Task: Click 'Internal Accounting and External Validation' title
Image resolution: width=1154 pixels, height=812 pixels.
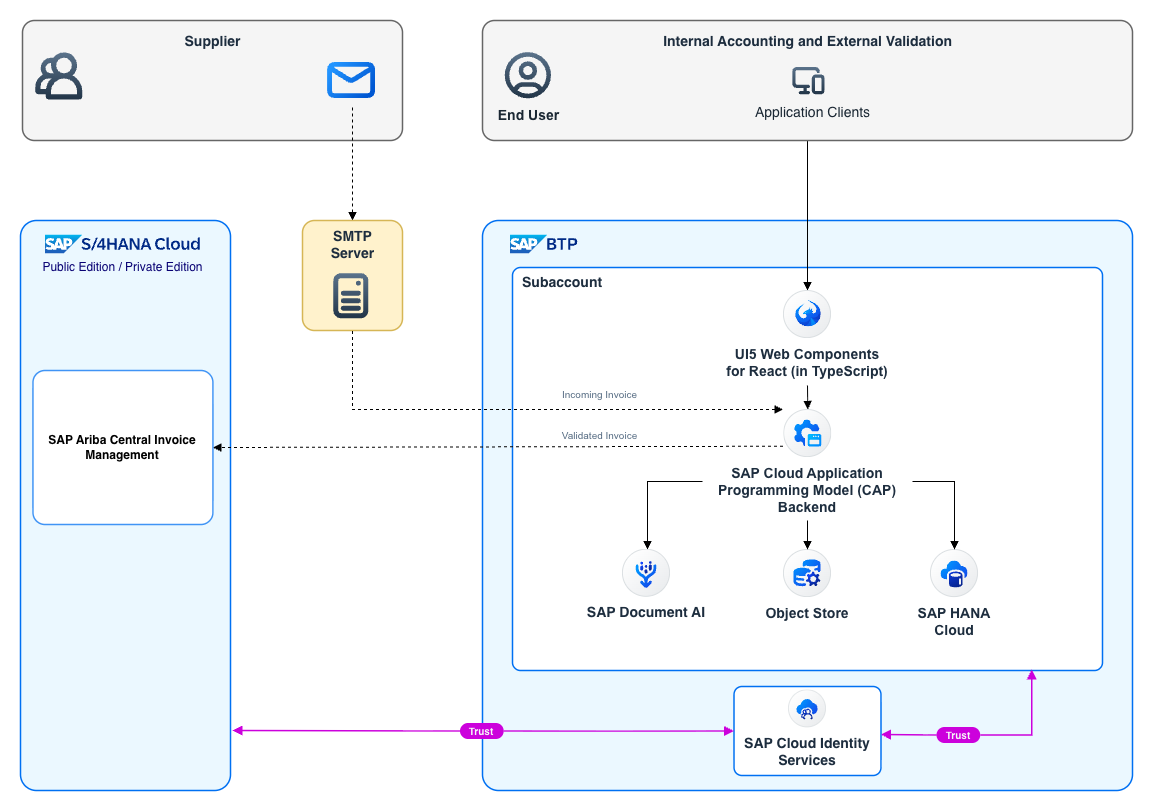Action: (x=807, y=41)
